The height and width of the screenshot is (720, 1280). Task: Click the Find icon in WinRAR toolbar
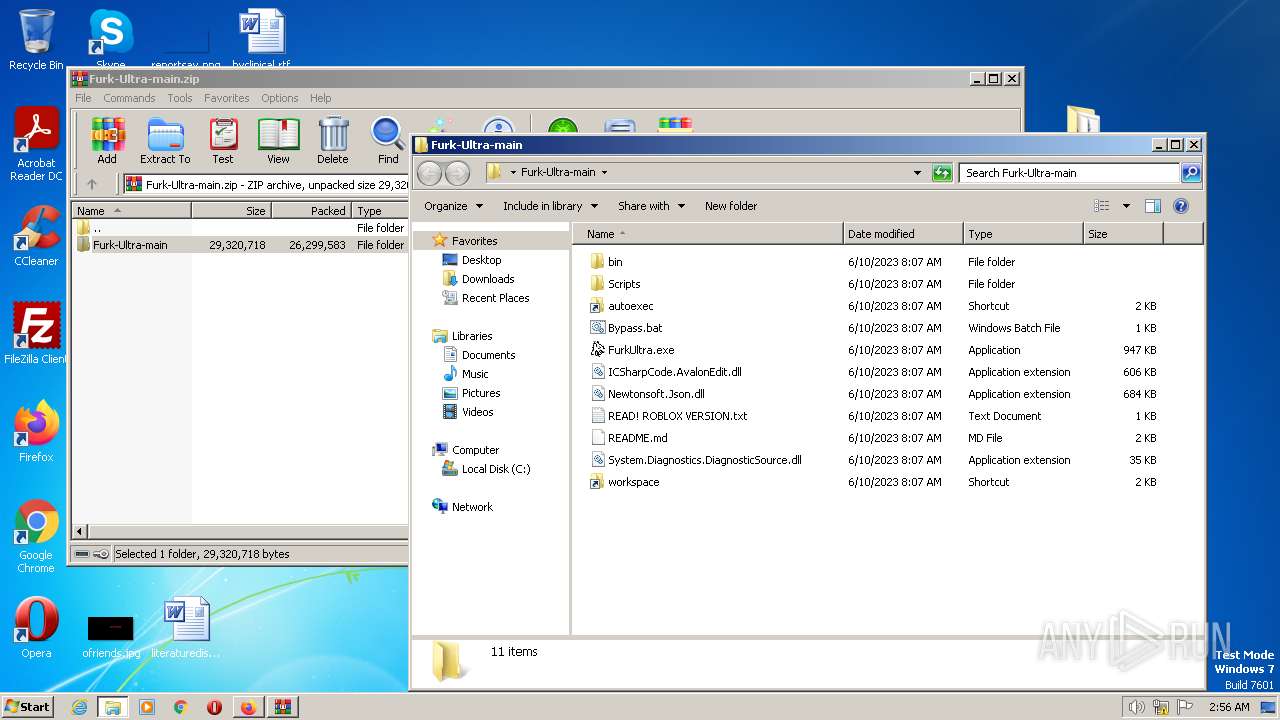pyautogui.click(x=388, y=140)
